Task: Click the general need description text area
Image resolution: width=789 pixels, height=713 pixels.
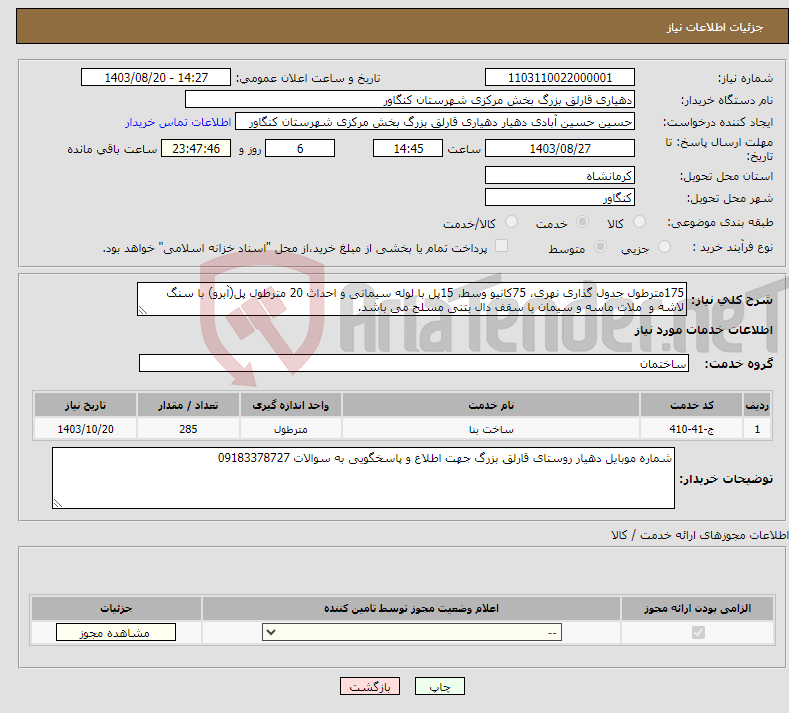Action: [412, 299]
